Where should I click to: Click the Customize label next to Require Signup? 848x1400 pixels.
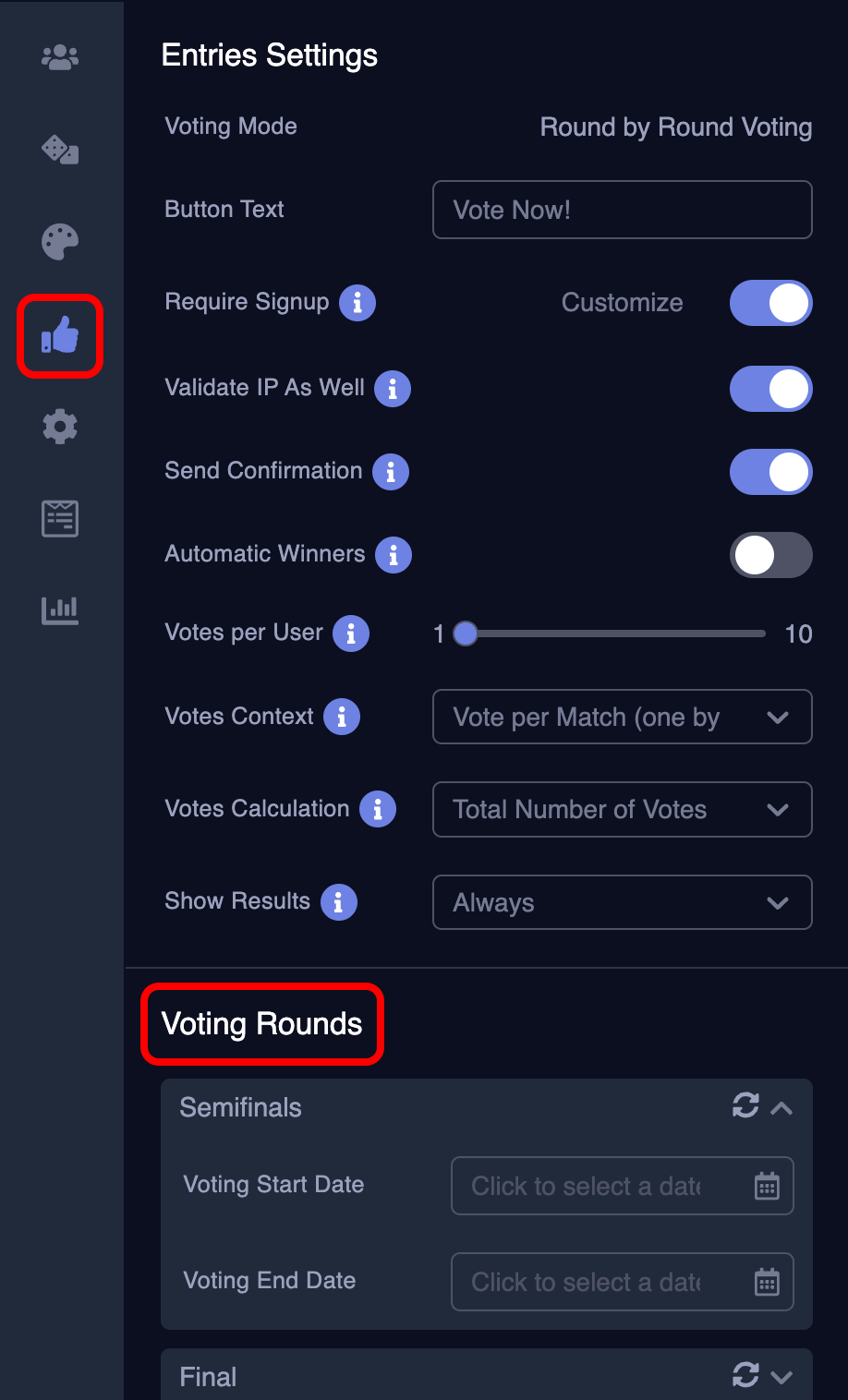click(x=622, y=303)
